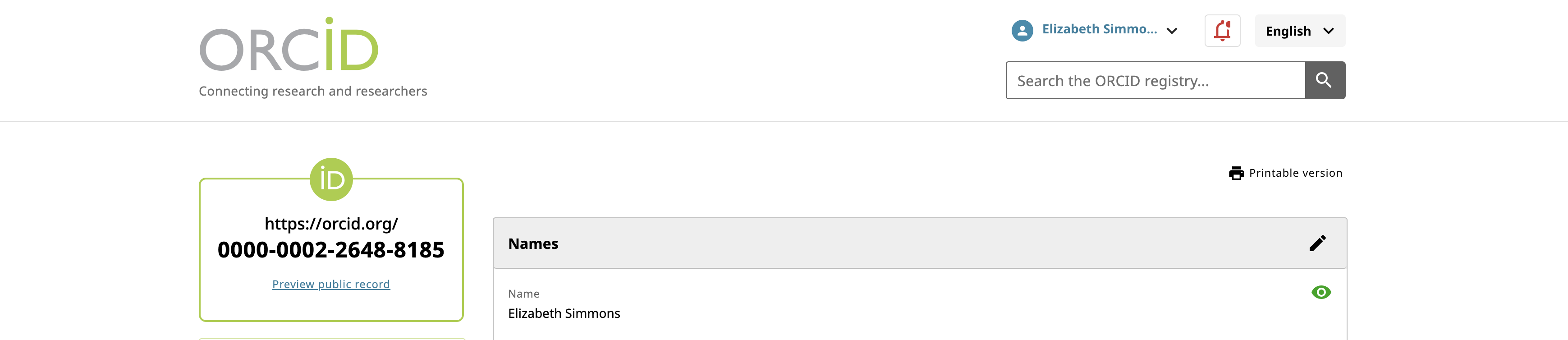Open the notifications bell
The height and width of the screenshot is (340, 1568).
tap(1222, 31)
